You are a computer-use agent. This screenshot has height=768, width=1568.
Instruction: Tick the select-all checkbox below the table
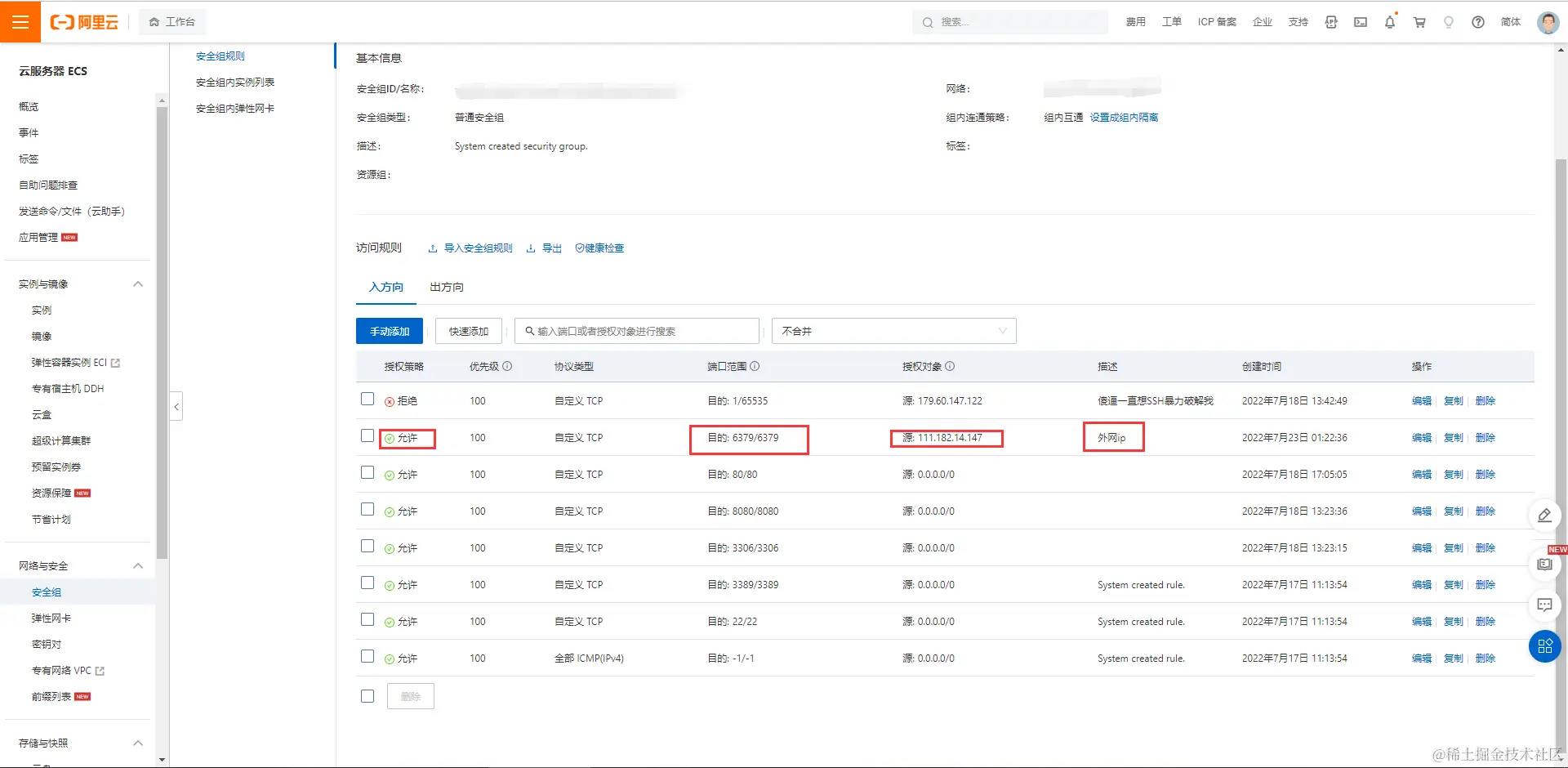click(x=367, y=696)
